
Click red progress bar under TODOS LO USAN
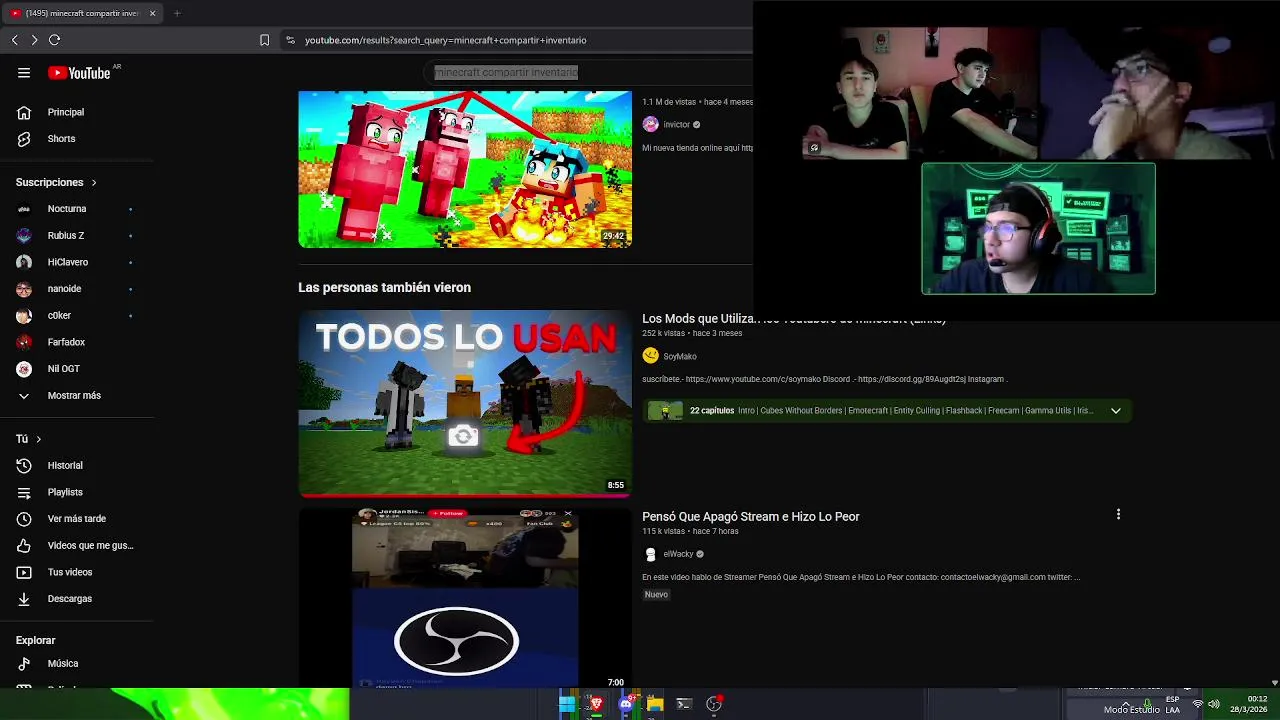(x=465, y=494)
